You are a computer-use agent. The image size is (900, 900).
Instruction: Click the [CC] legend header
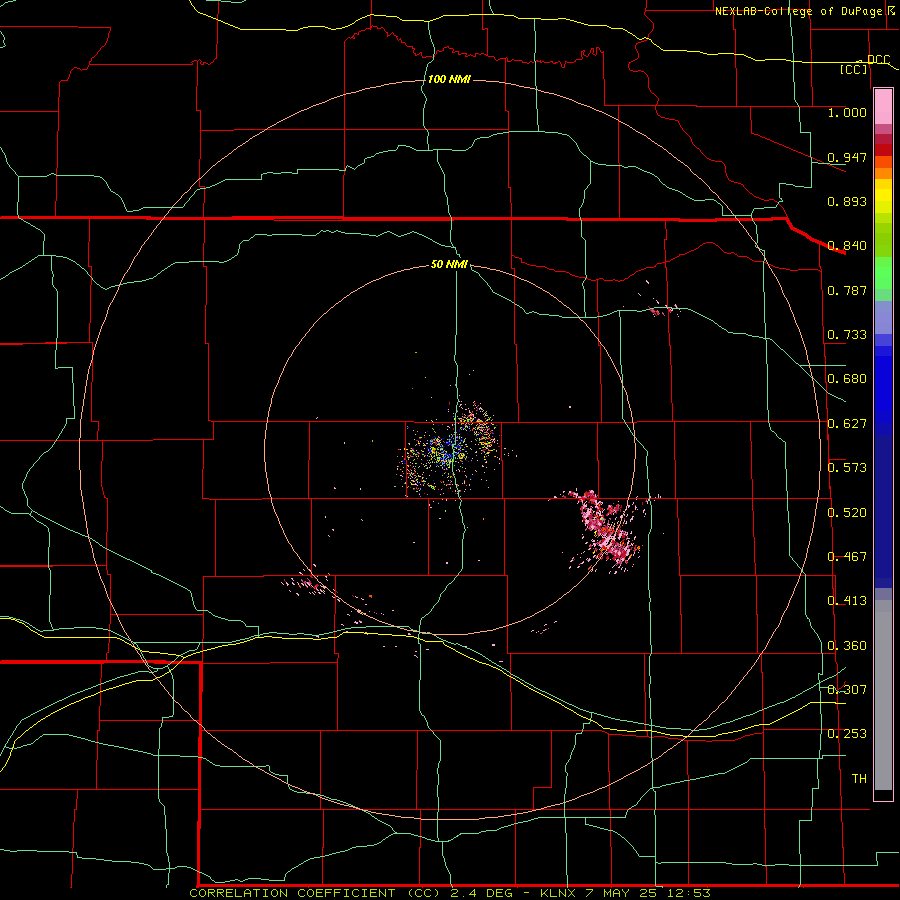pyautogui.click(x=854, y=69)
